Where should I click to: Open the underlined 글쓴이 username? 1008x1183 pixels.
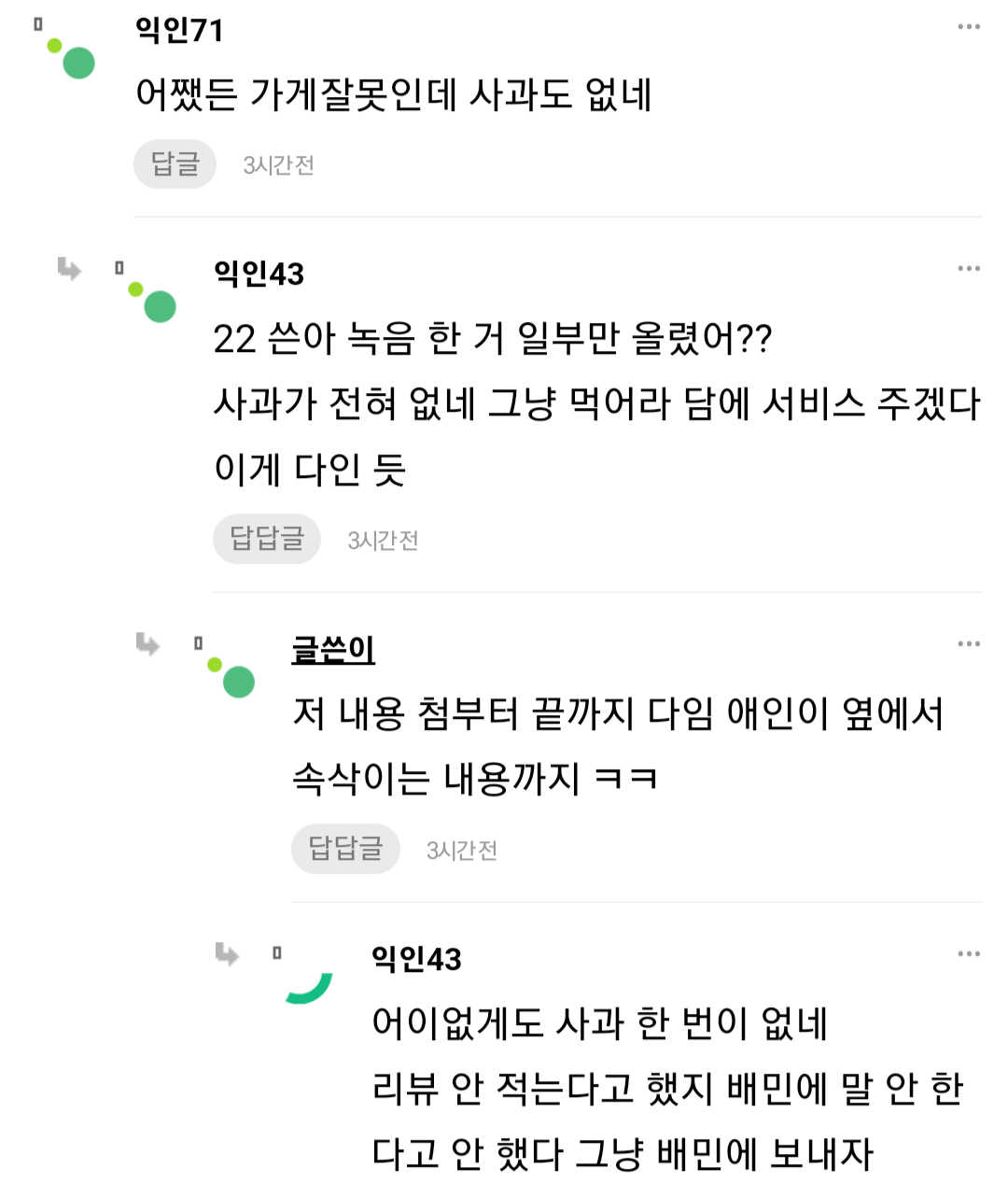(x=333, y=649)
